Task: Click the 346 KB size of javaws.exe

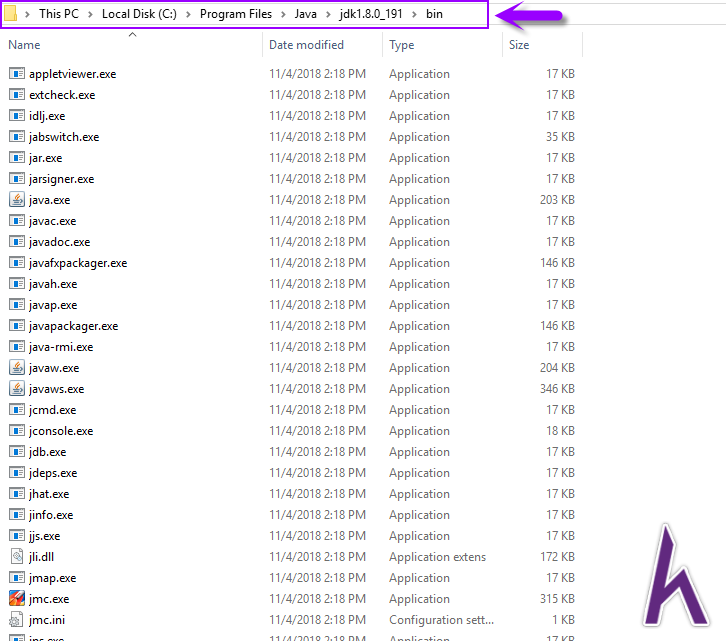Action: coord(557,389)
